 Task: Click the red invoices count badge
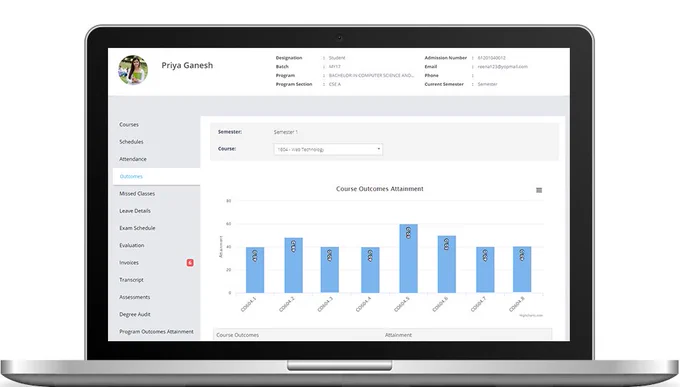point(190,262)
